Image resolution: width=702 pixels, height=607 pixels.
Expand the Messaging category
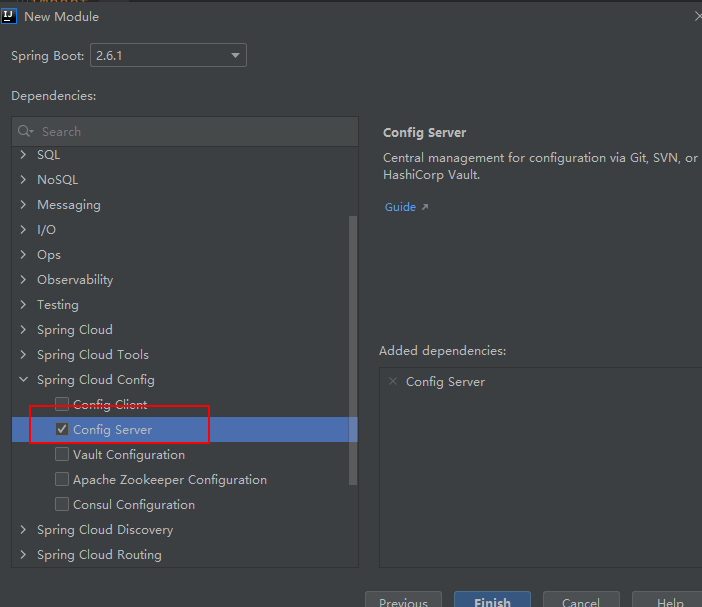pos(23,205)
